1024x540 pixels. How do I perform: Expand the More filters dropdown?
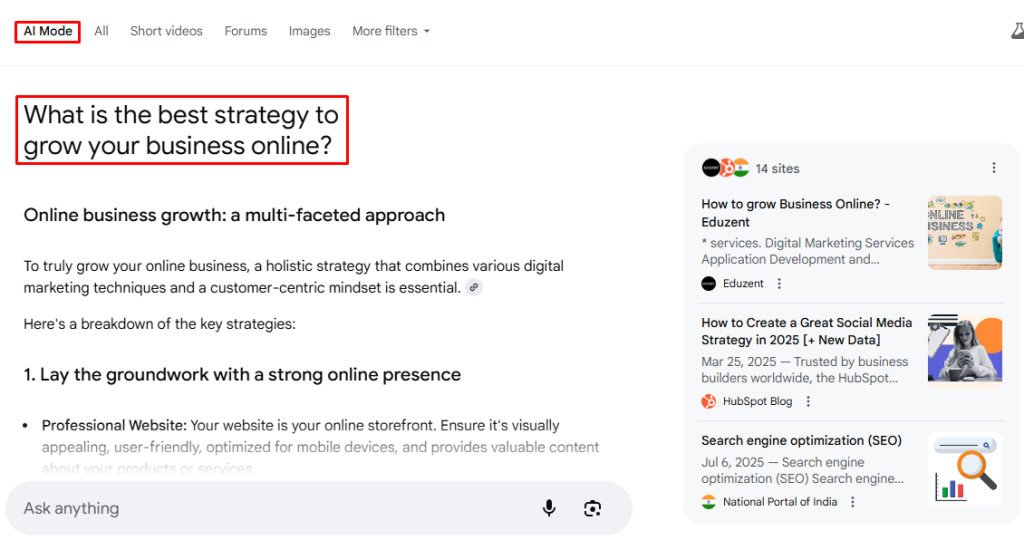click(391, 31)
